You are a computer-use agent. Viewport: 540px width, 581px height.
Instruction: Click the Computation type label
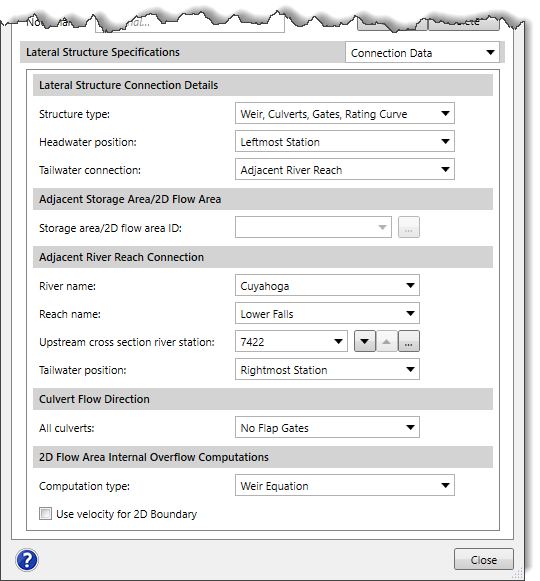click(x=84, y=486)
